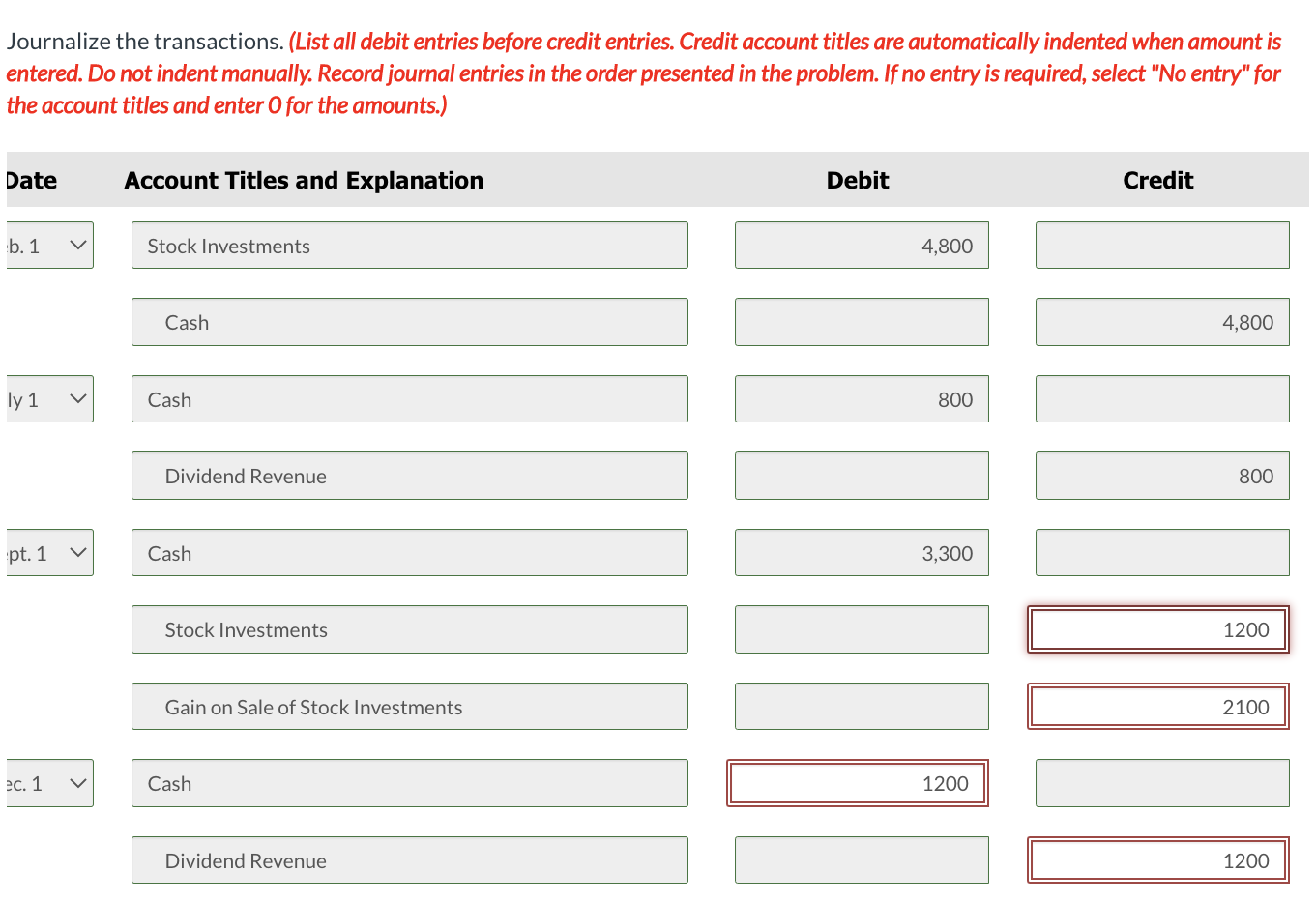Viewport: 1316px width, 902px height.
Task: Select the Dividend Revenue account field with 800 credit
Action: (x=410, y=476)
